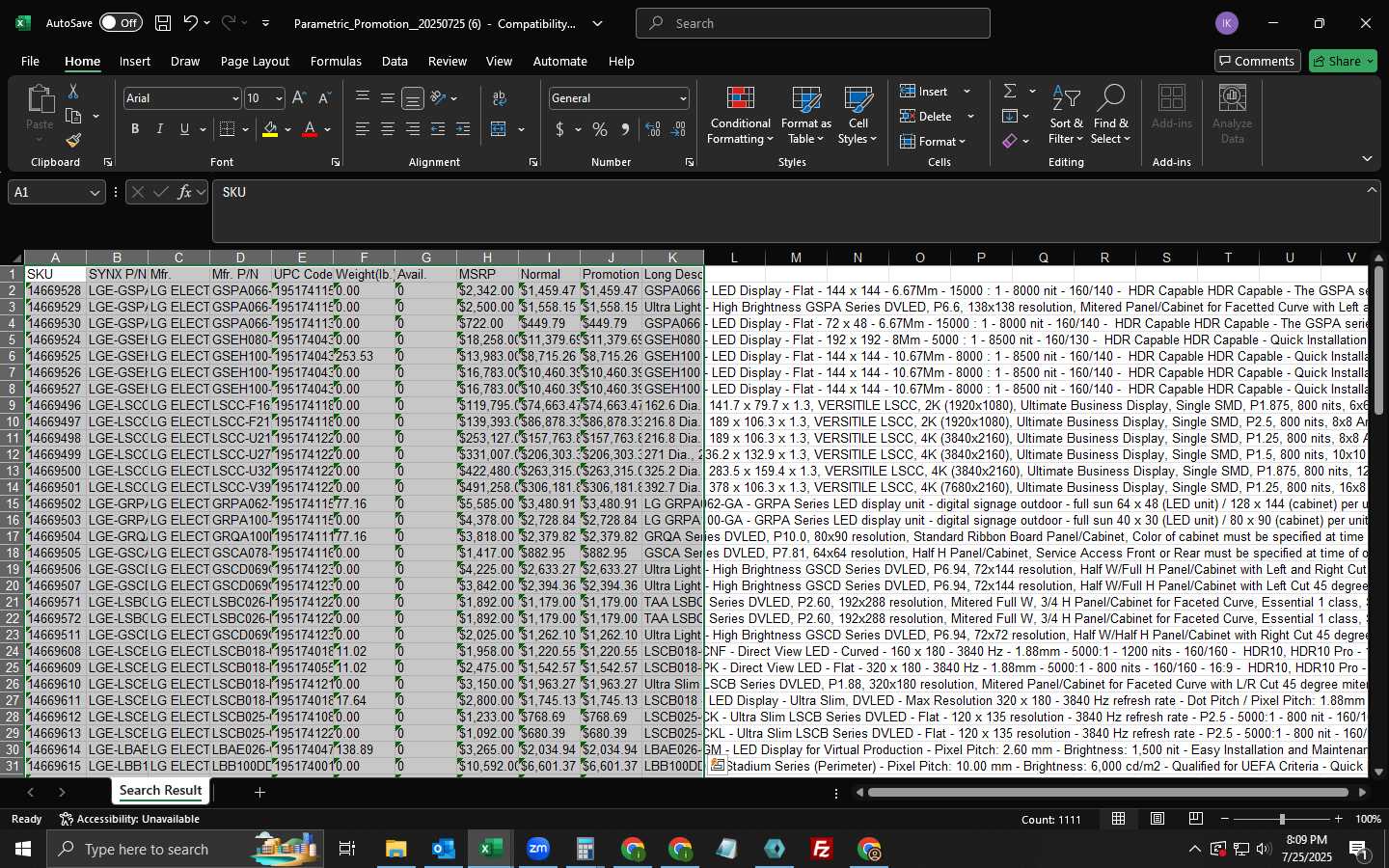Expand Conditional Formatting menu

740,115
